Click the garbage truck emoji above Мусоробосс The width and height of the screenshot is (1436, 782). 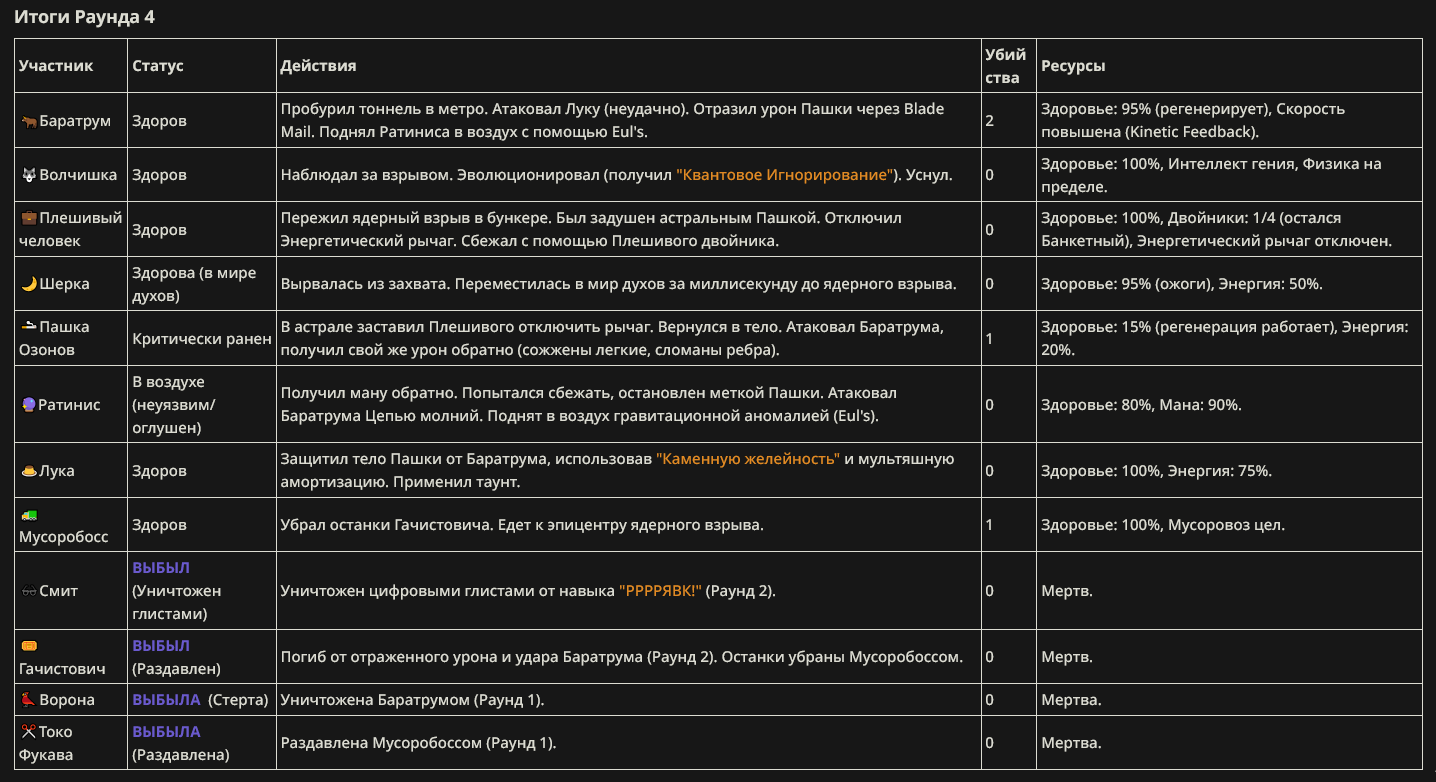28,514
